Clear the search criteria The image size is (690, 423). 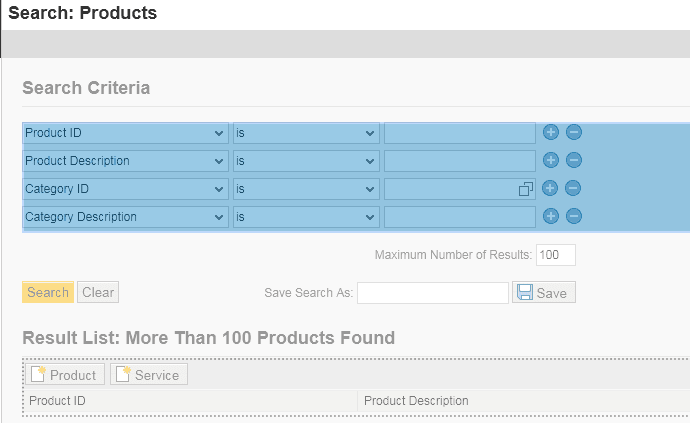click(x=98, y=292)
